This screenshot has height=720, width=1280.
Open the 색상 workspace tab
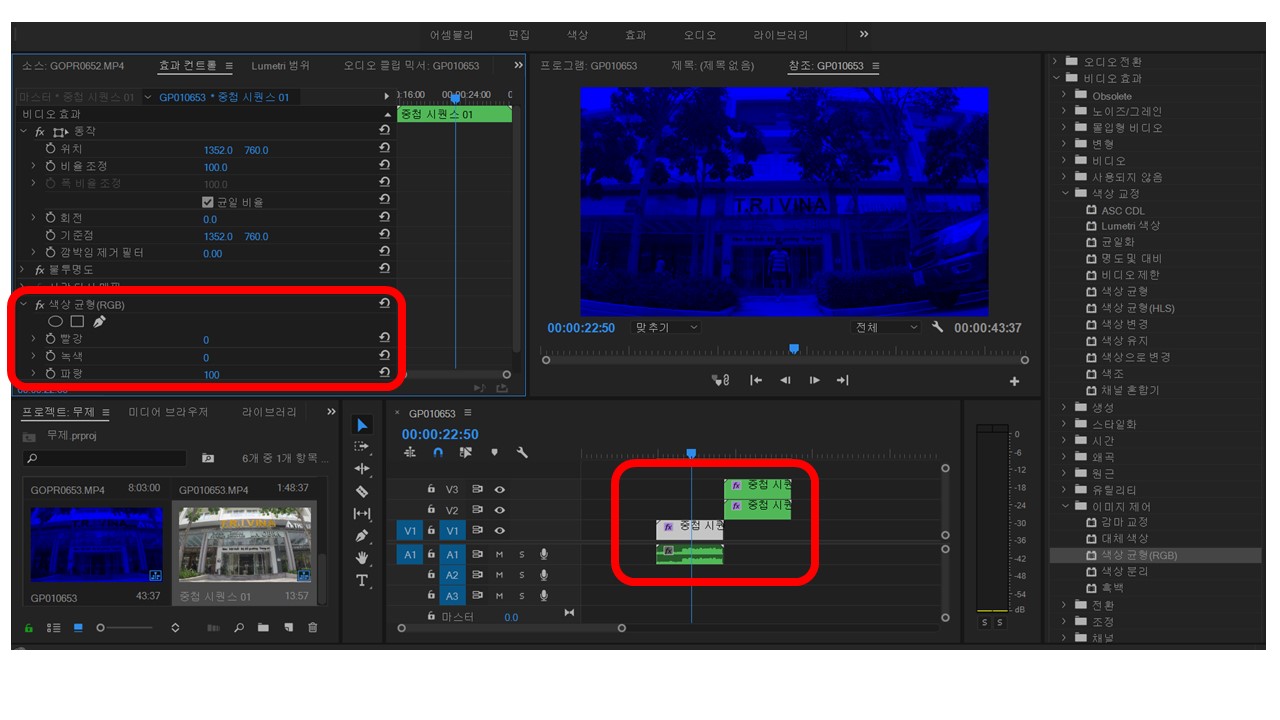pyautogui.click(x=577, y=35)
